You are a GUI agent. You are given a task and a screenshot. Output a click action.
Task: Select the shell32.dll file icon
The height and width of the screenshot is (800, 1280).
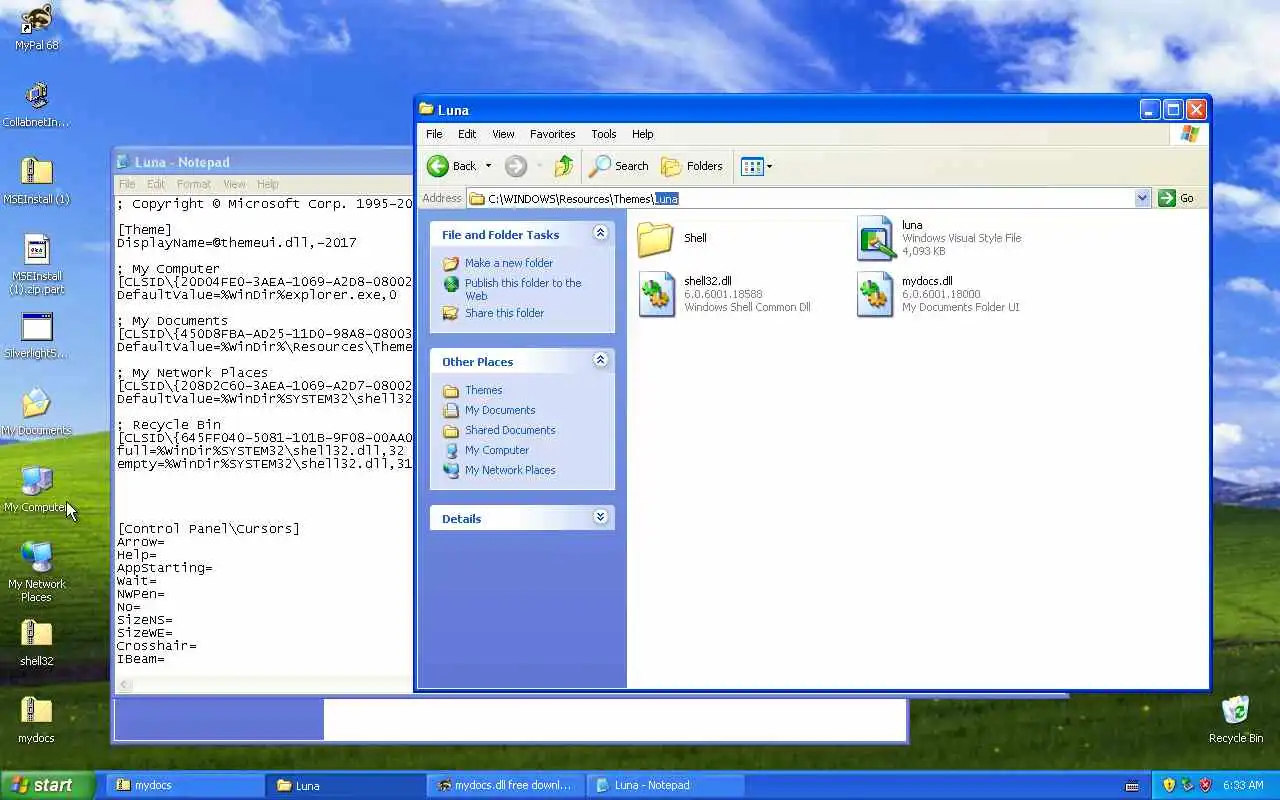click(657, 295)
